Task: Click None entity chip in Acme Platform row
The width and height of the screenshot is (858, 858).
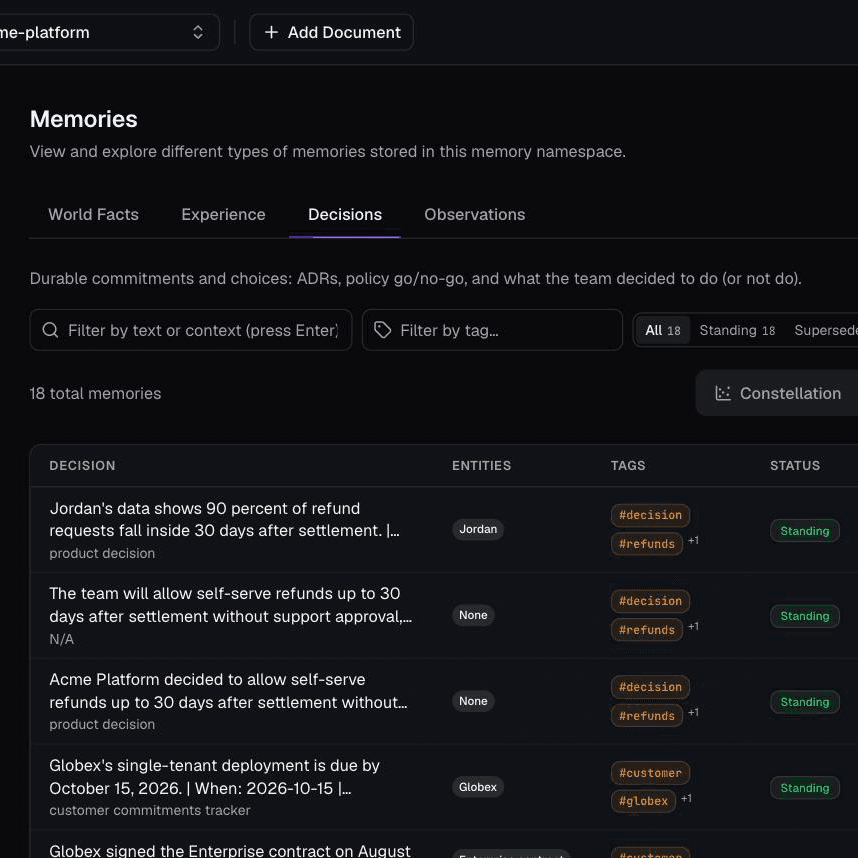Action: (x=473, y=701)
